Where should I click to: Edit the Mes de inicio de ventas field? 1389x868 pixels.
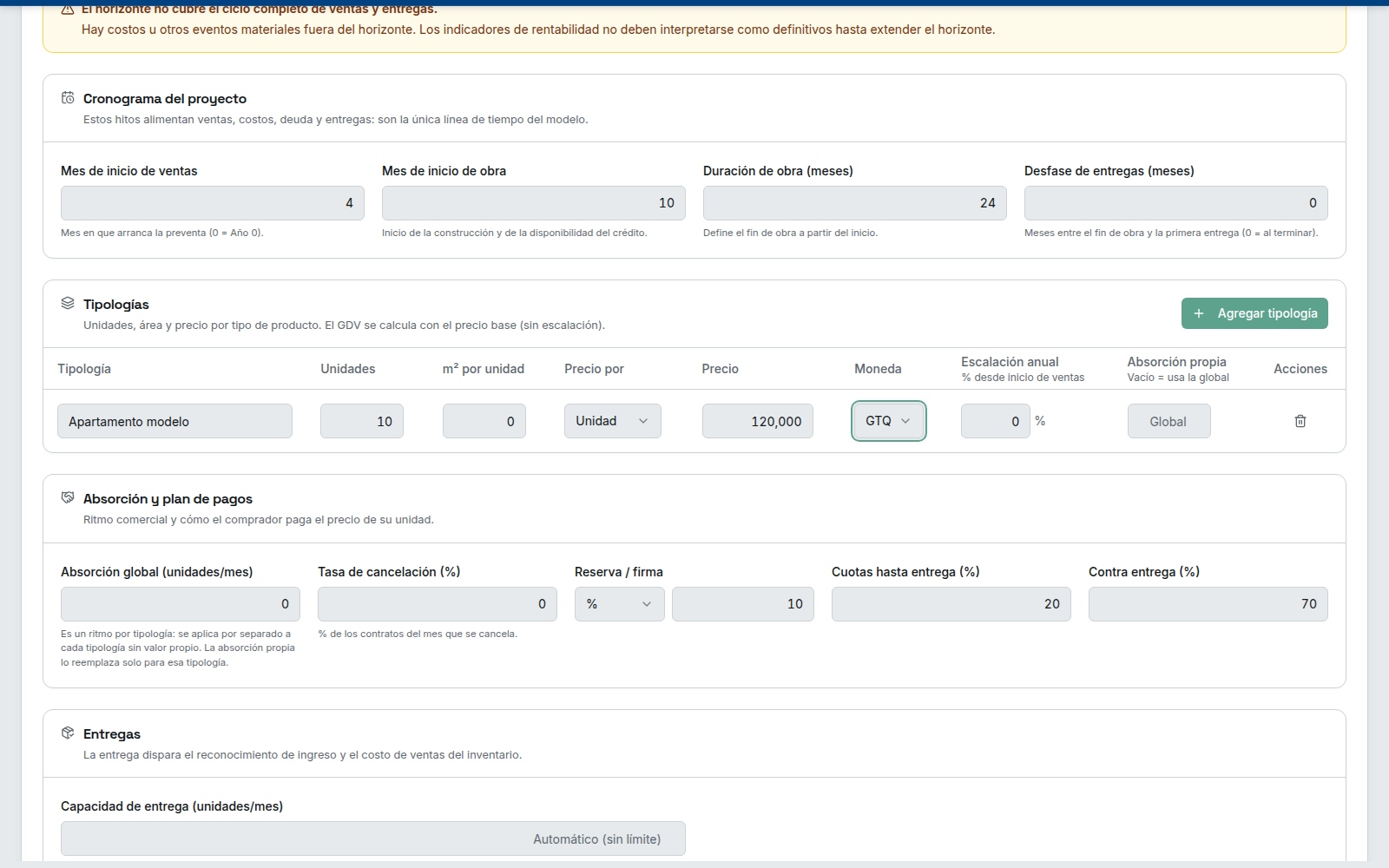click(213, 203)
